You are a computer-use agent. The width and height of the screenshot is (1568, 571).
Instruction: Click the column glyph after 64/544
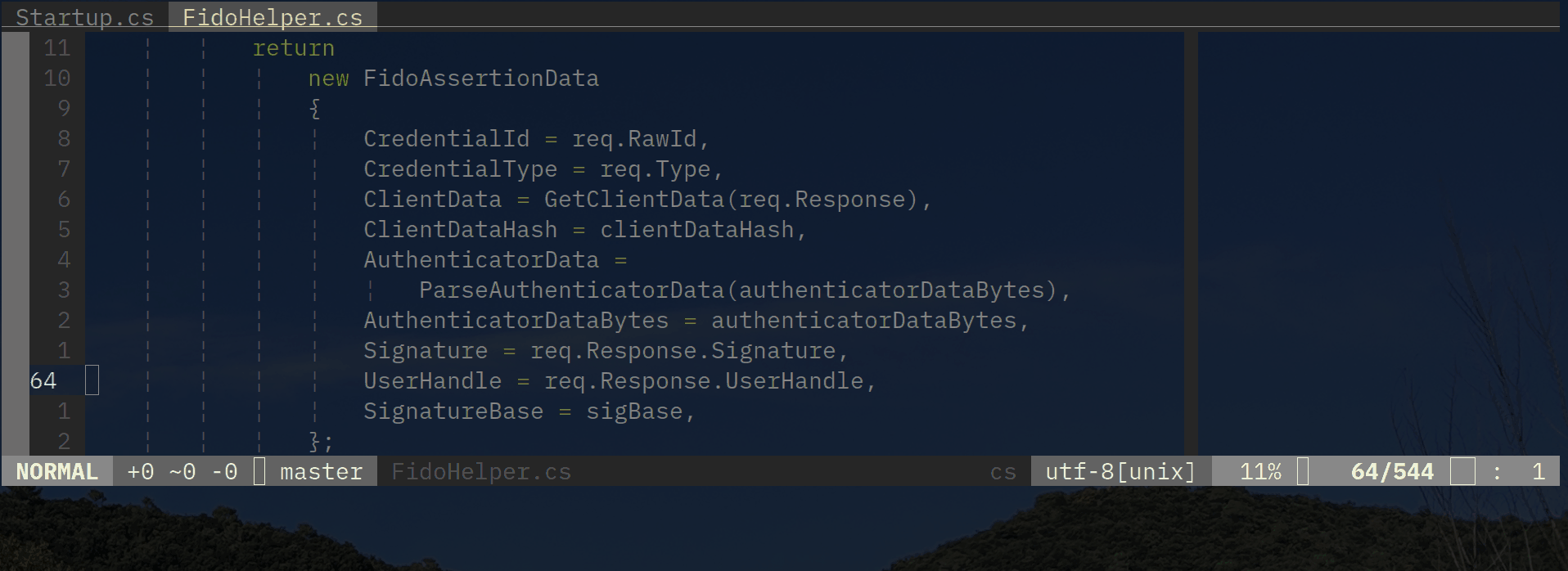point(1462,472)
